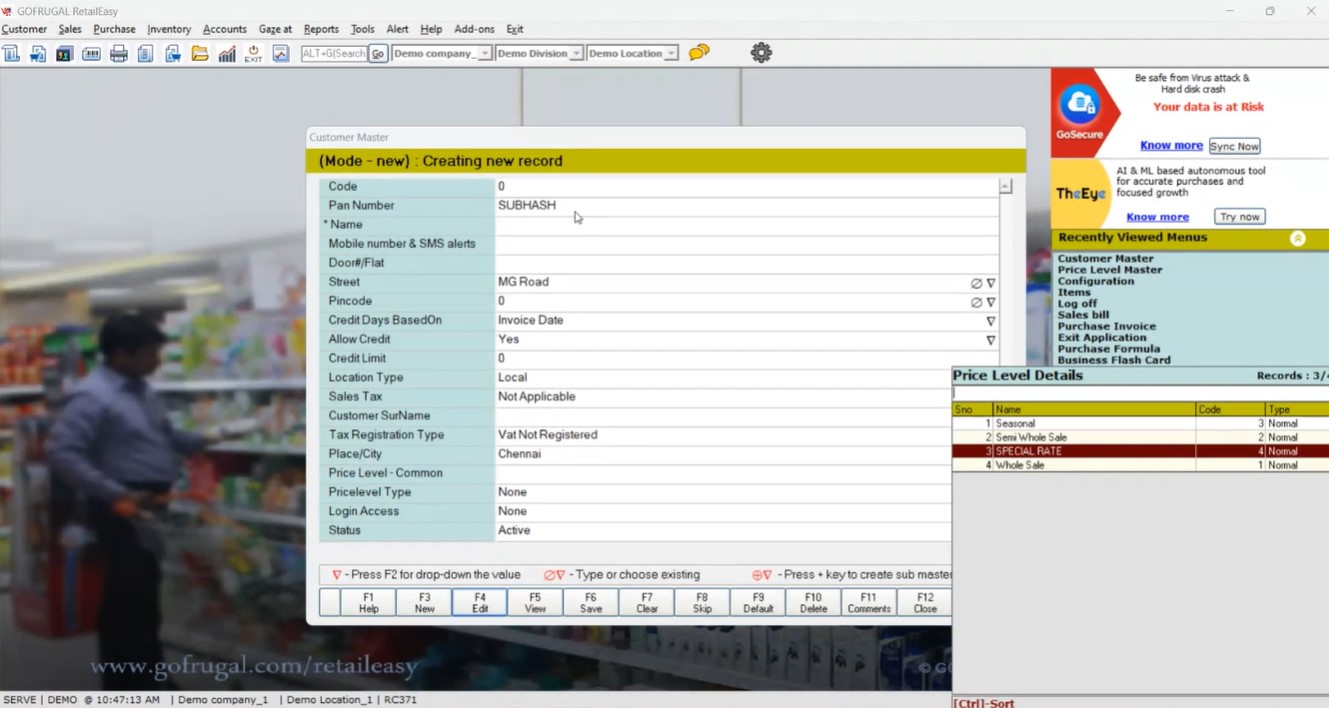Click the Sync Now button

pos(1234,146)
